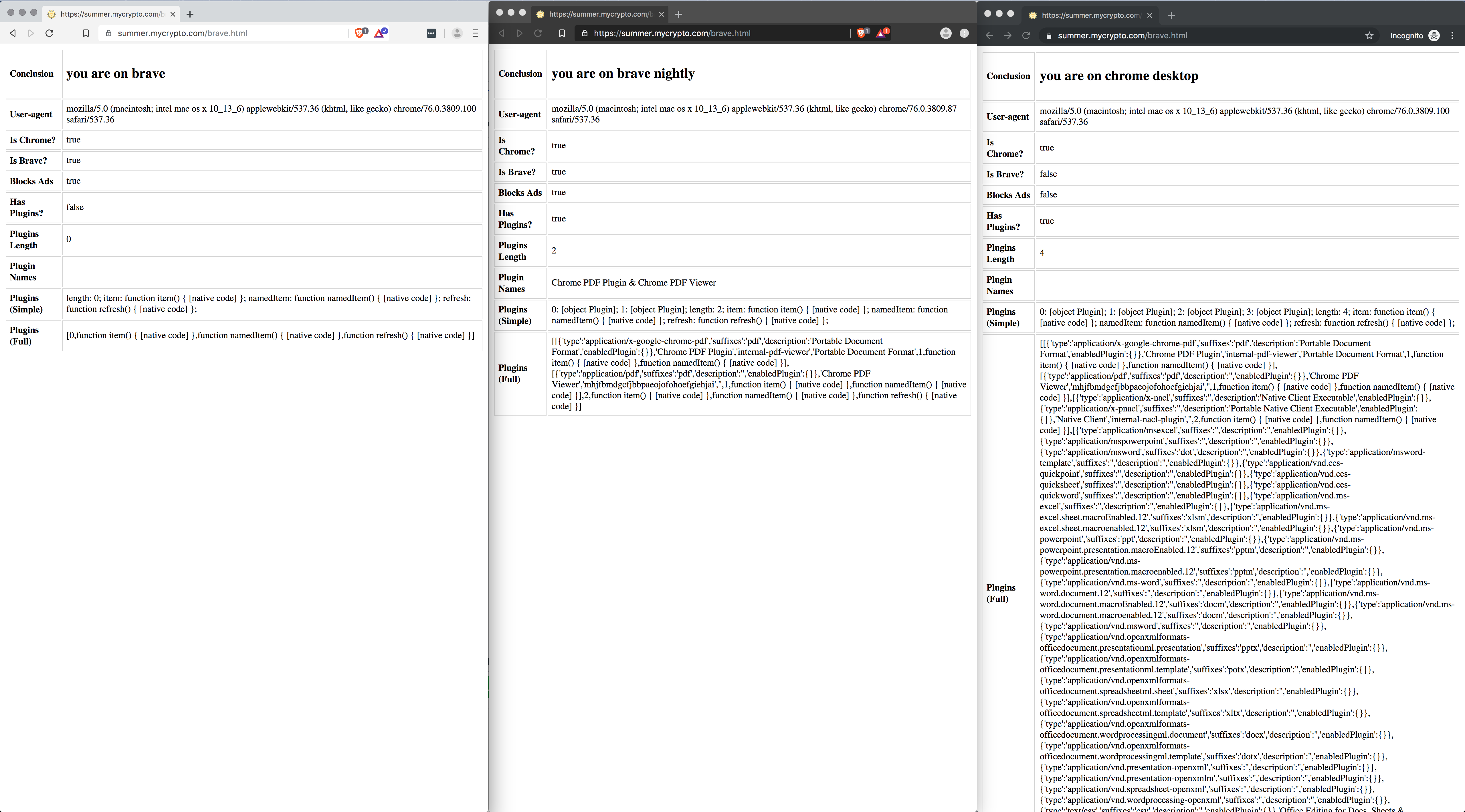Screen dimensions: 1465x812
Task: Go back in Brave Nightly middle window
Action: coord(502,33)
